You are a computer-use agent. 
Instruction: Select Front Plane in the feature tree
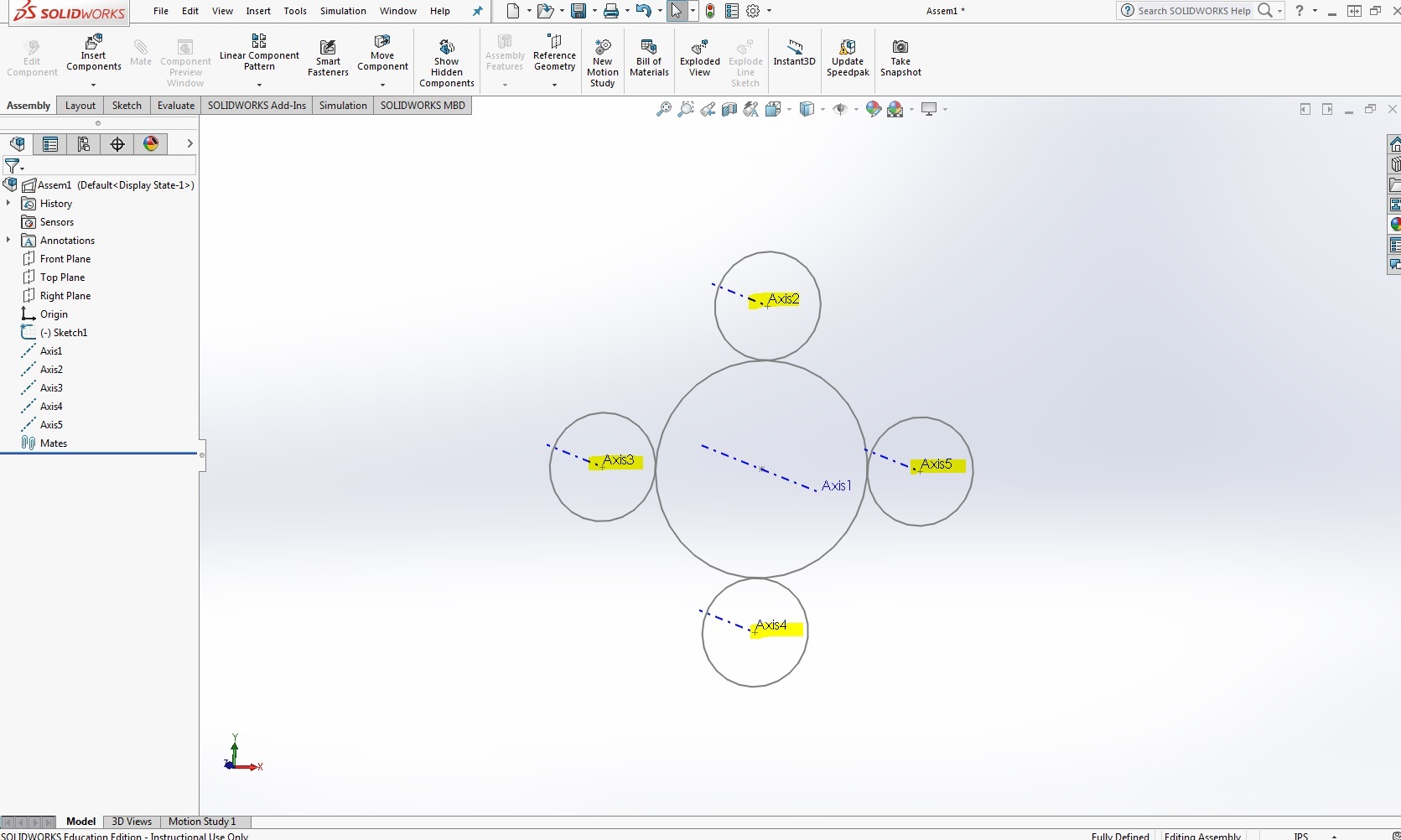[65, 258]
